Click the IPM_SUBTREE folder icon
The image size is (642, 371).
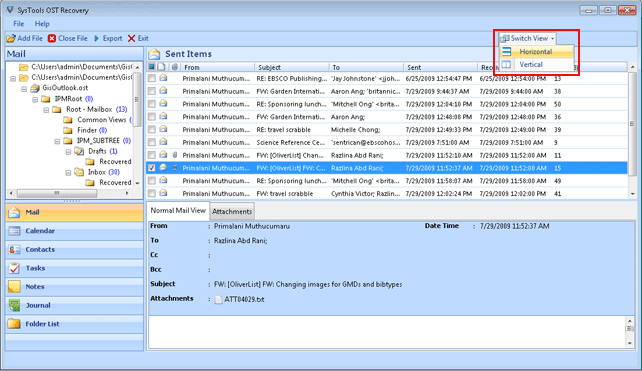coord(68,141)
